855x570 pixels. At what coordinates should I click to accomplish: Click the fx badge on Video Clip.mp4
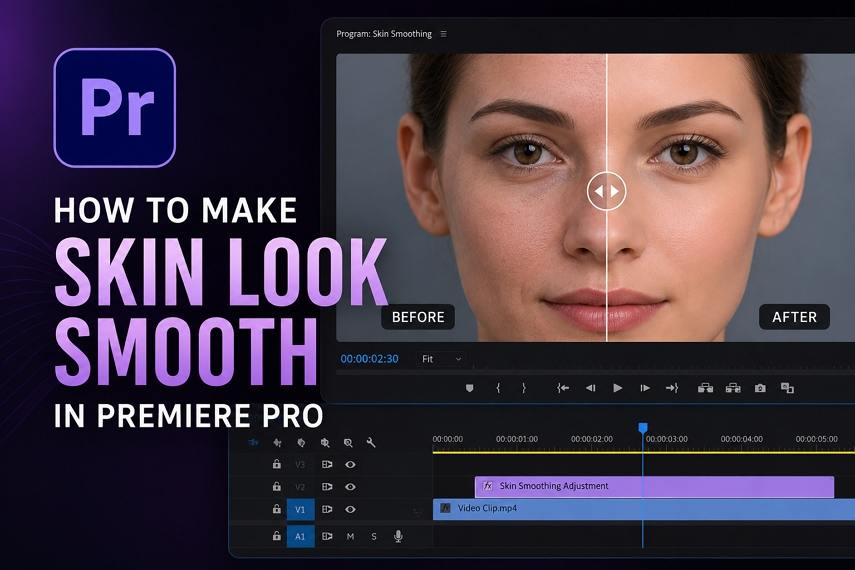445,508
